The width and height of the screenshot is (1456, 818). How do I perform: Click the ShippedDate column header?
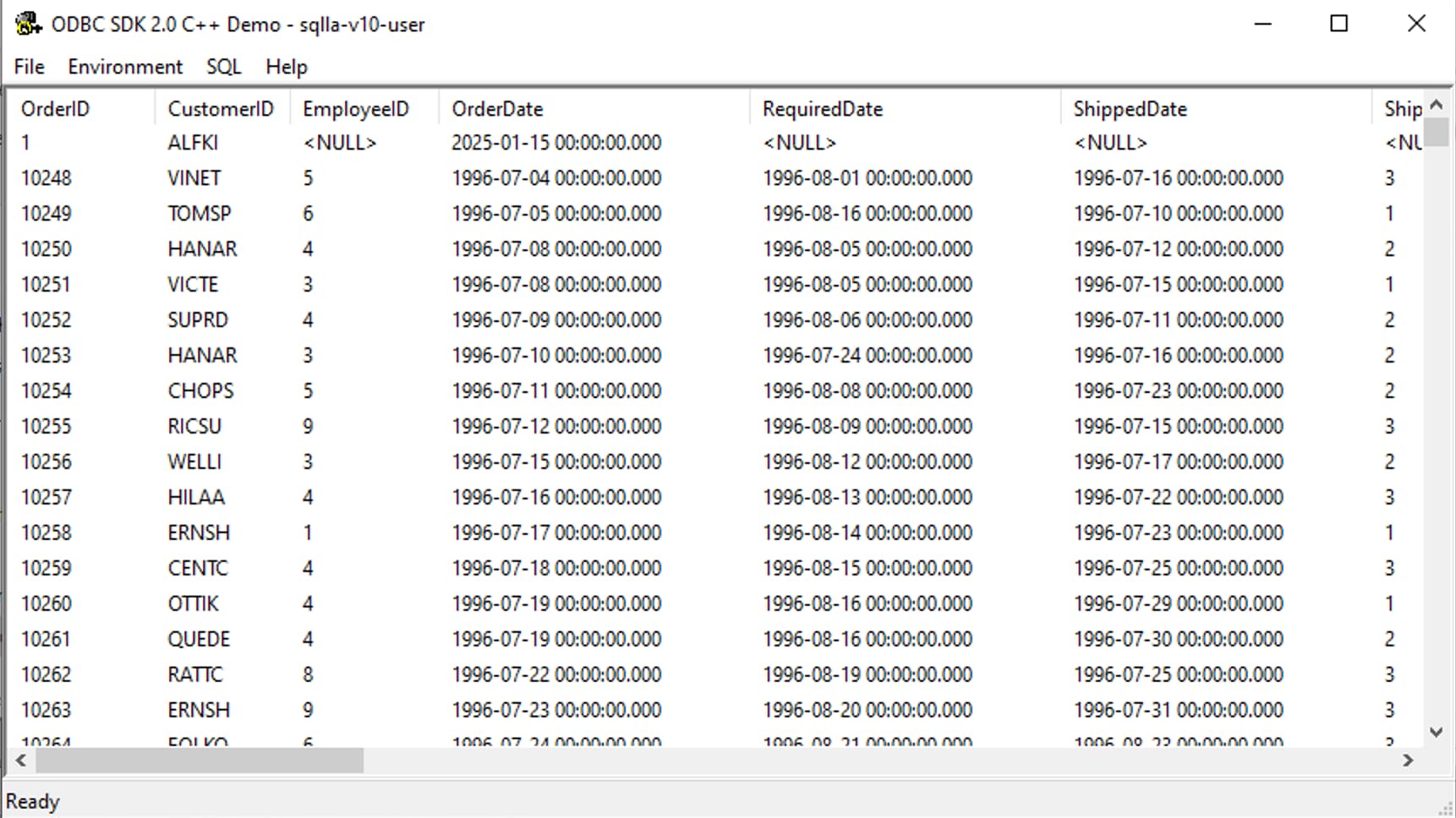coord(1130,108)
